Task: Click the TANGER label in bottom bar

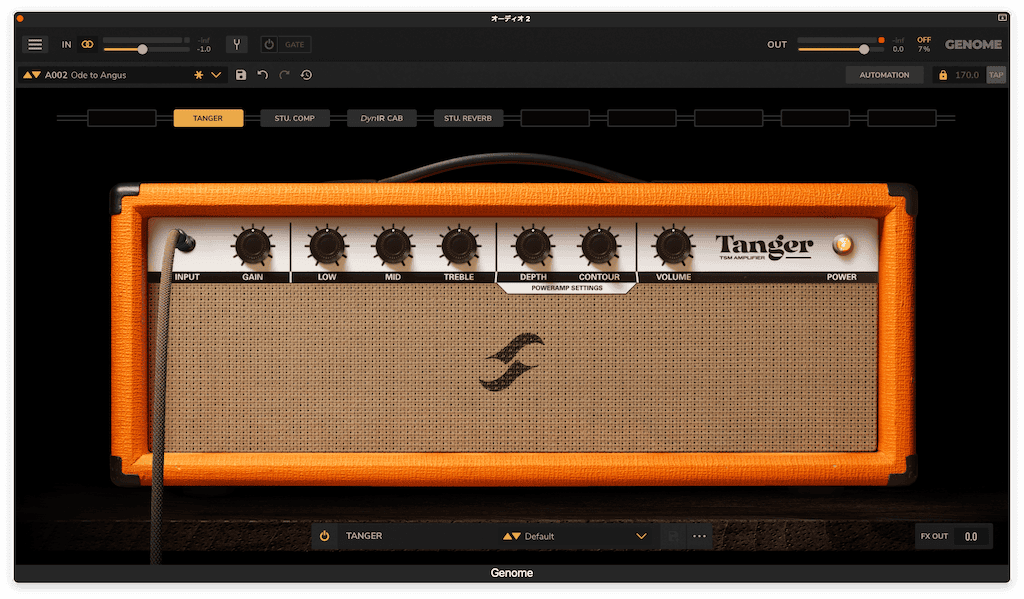Action: click(x=364, y=536)
